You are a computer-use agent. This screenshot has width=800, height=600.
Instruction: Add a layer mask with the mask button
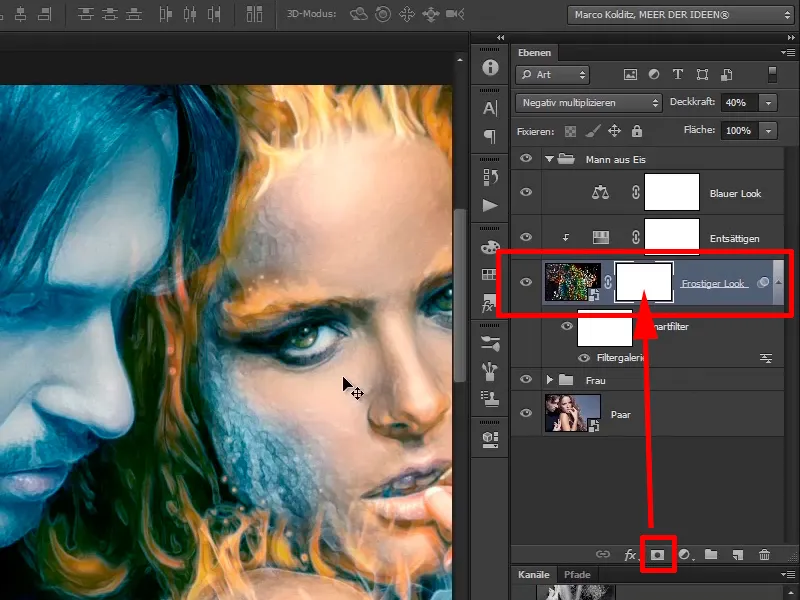[658, 555]
